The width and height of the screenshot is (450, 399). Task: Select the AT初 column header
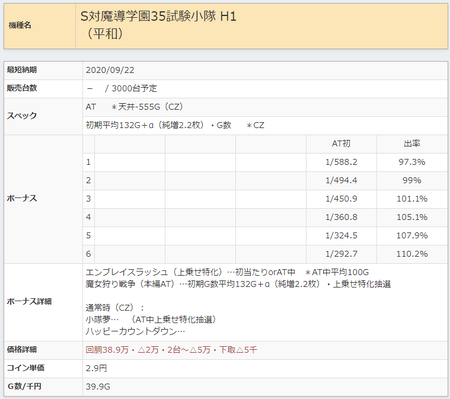point(341,144)
